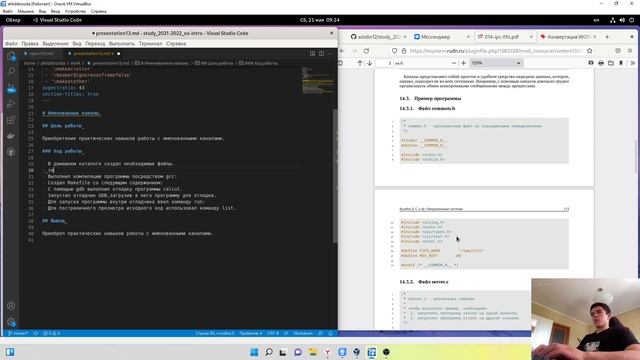Open the Вид menu in VS Code
The width and height of the screenshot is (640, 360).
(77, 43)
